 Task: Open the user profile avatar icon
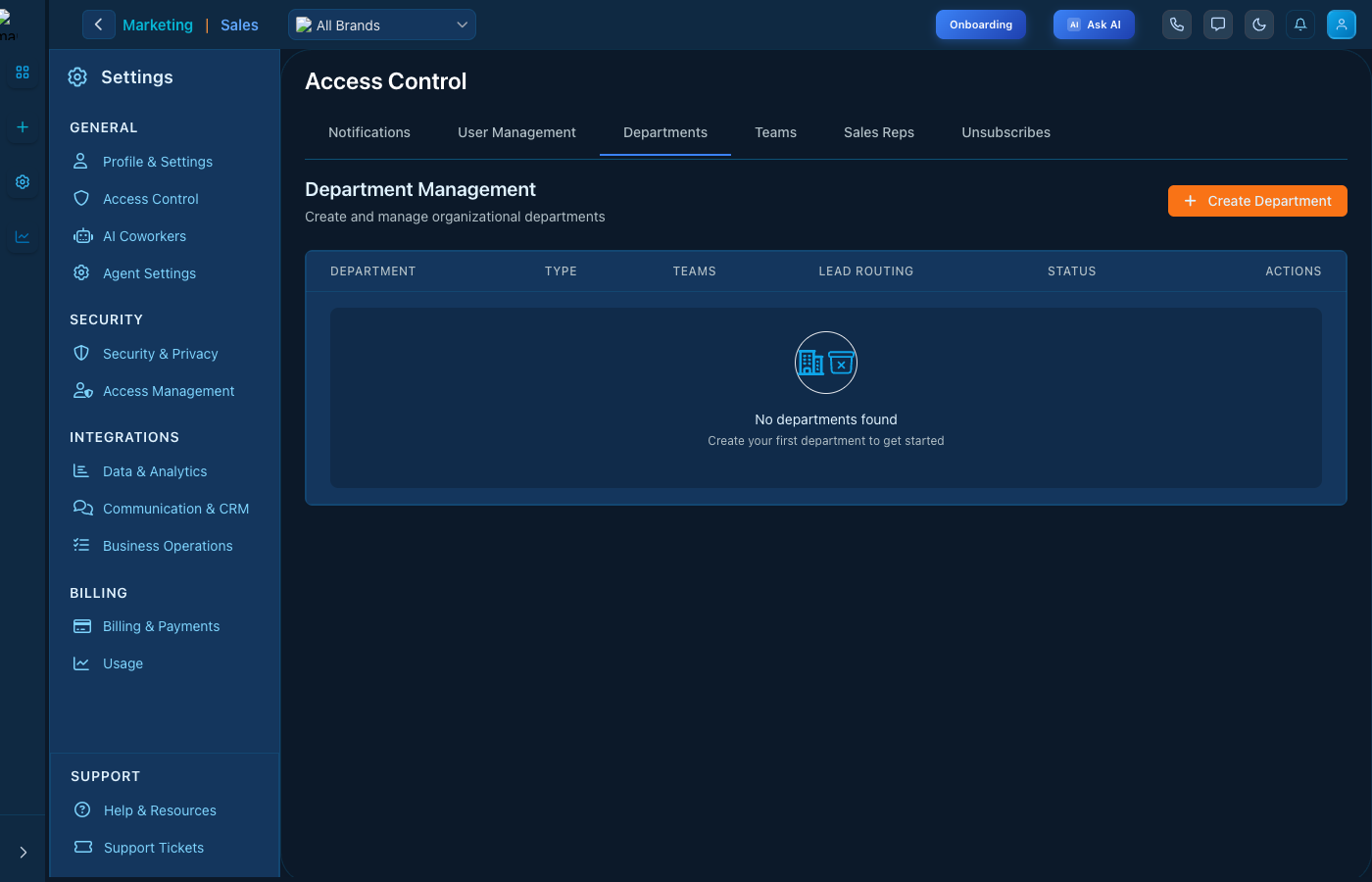pyautogui.click(x=1342, y=24)
